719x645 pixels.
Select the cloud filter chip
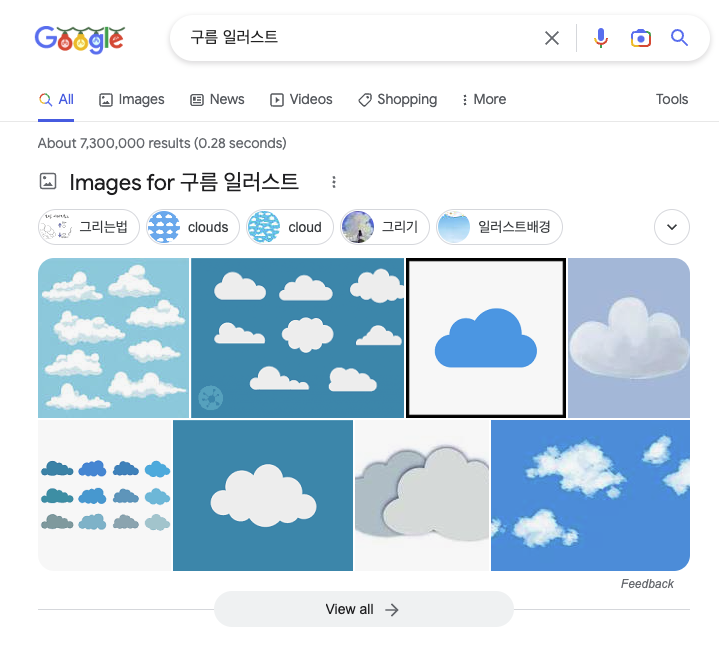click(290, 227)
